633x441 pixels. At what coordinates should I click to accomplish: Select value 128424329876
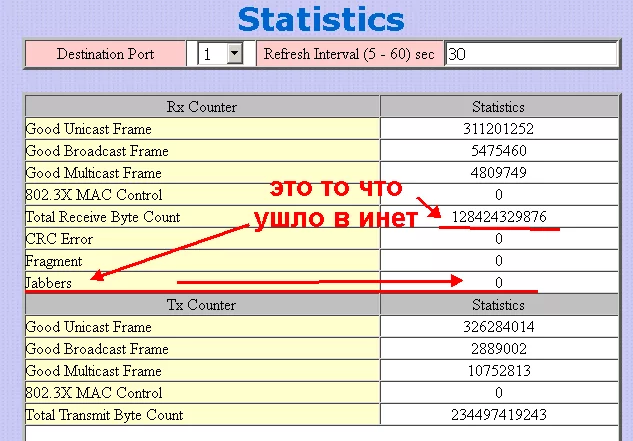(499, 217)
